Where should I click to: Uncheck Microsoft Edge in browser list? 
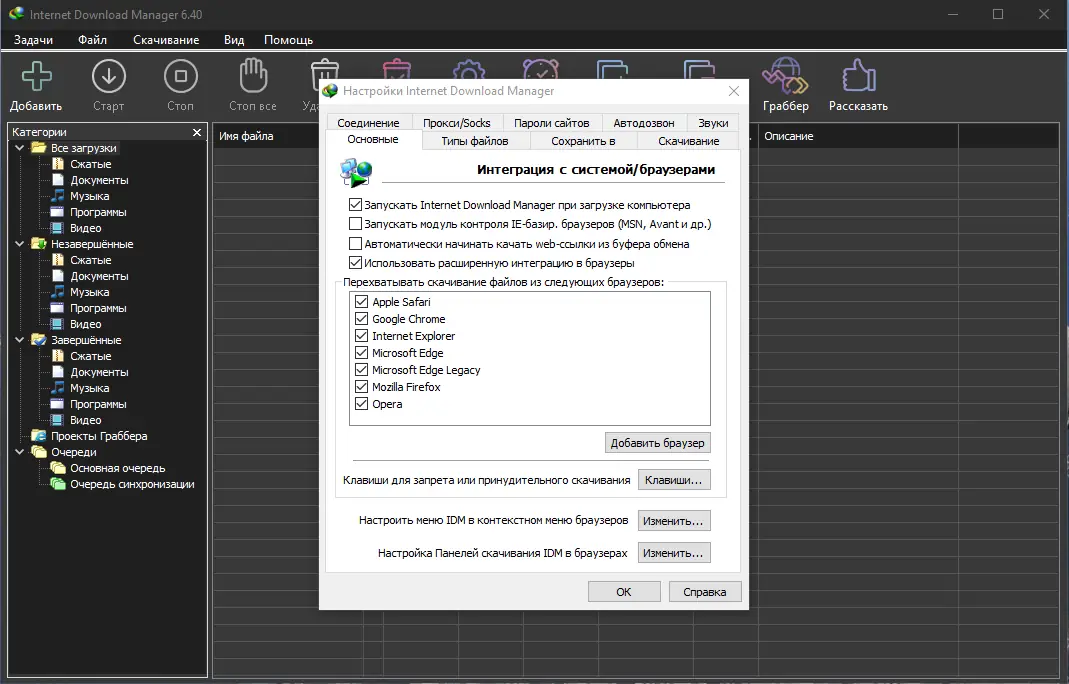click(361, 353)
